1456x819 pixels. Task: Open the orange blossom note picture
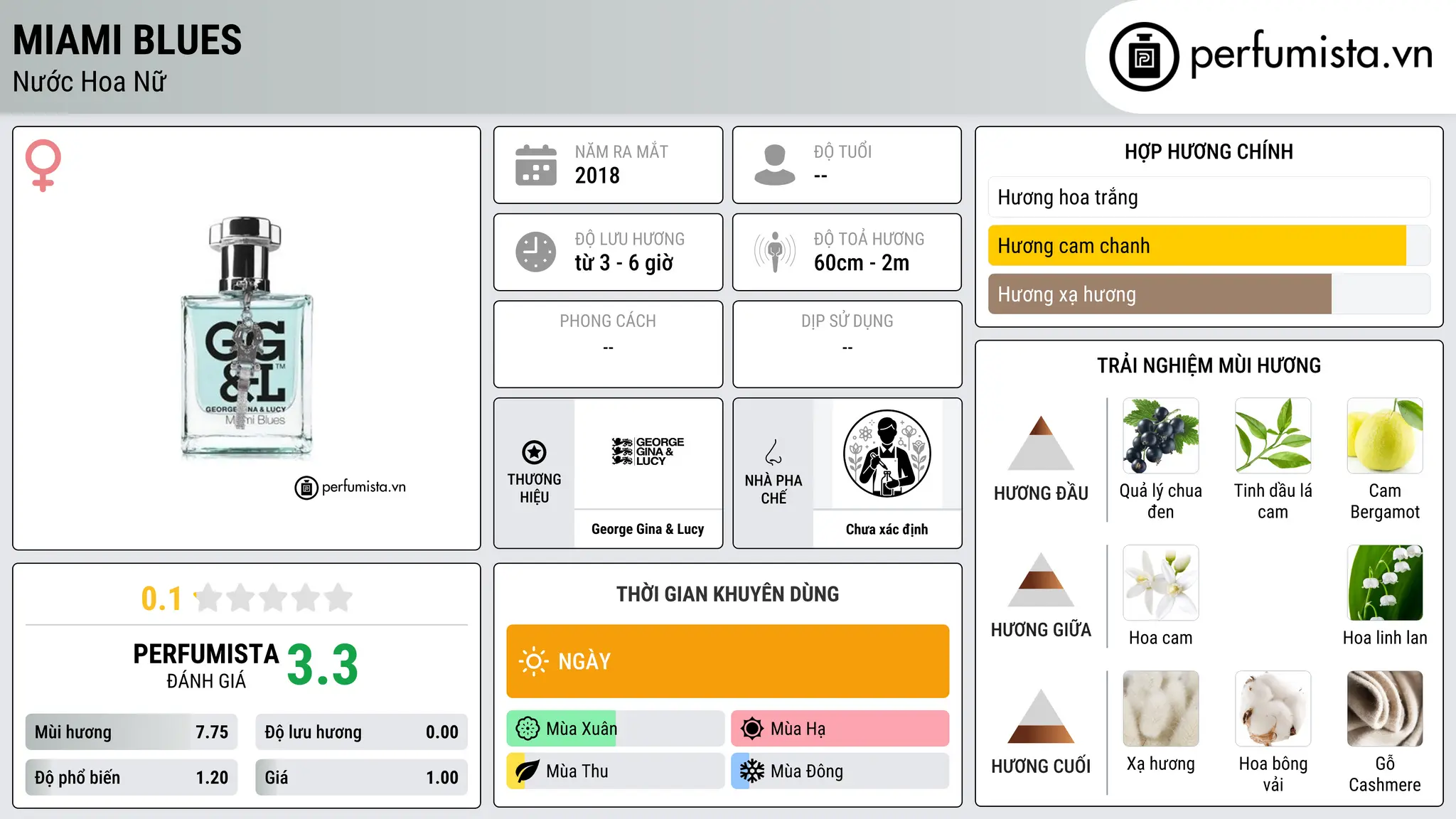tap(1161, 583)
